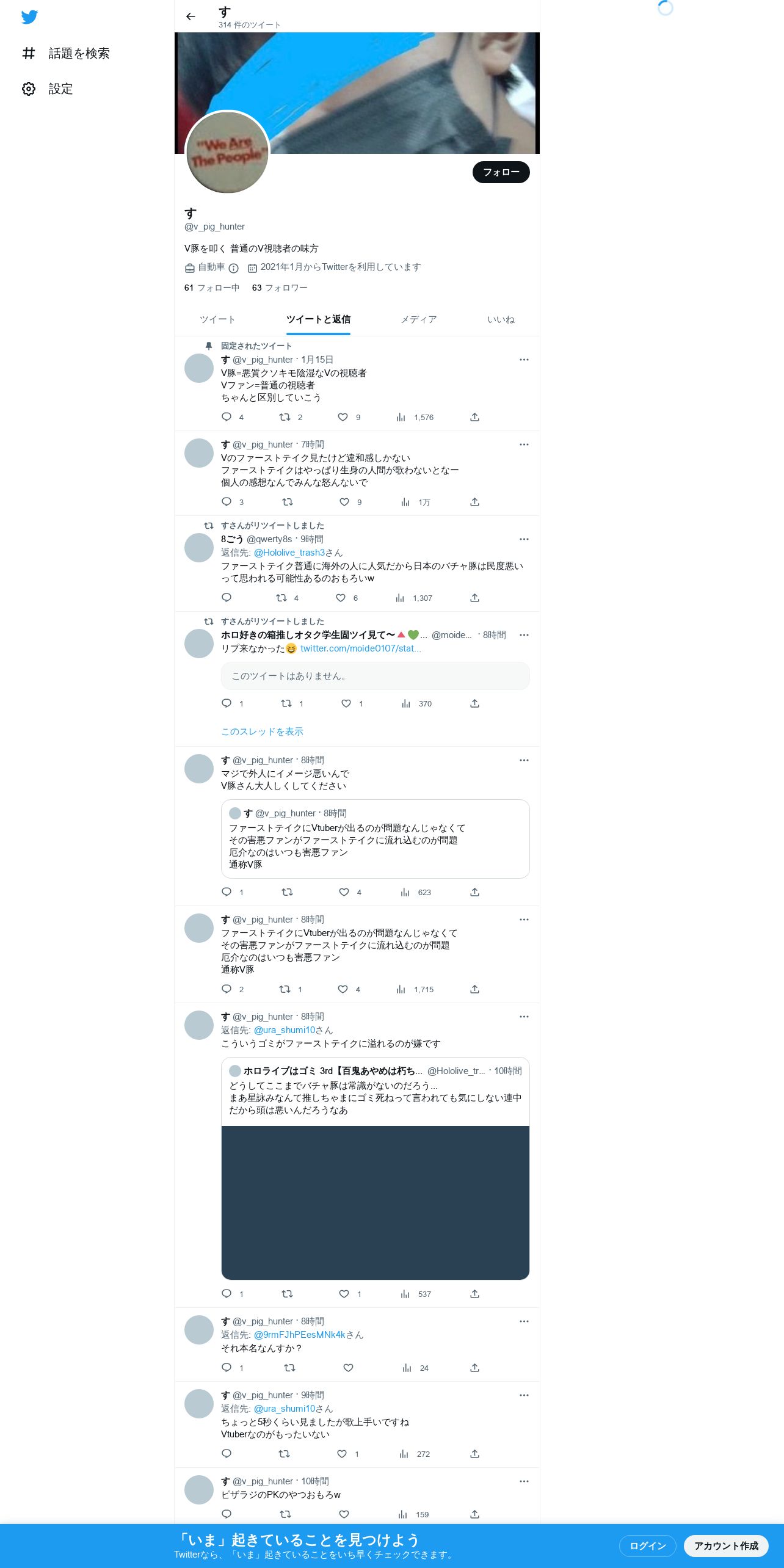
Task: Share the 8ごう retweeted tweet
Action: click(474, 598)
